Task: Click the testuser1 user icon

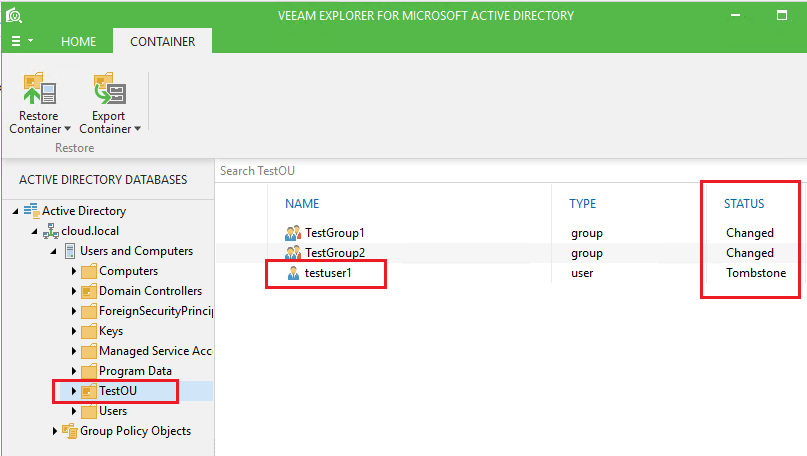Action: 293,273
